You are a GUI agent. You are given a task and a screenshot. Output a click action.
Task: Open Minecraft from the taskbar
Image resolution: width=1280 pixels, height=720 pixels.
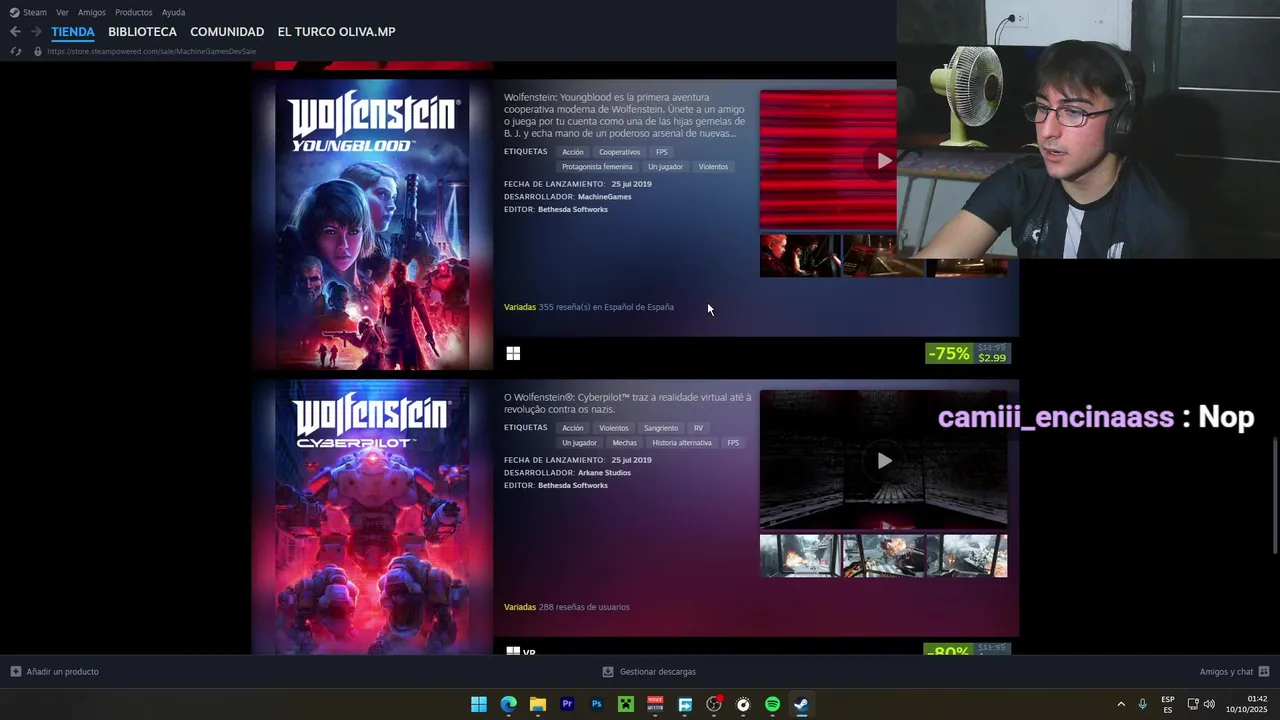coord(626,704)
